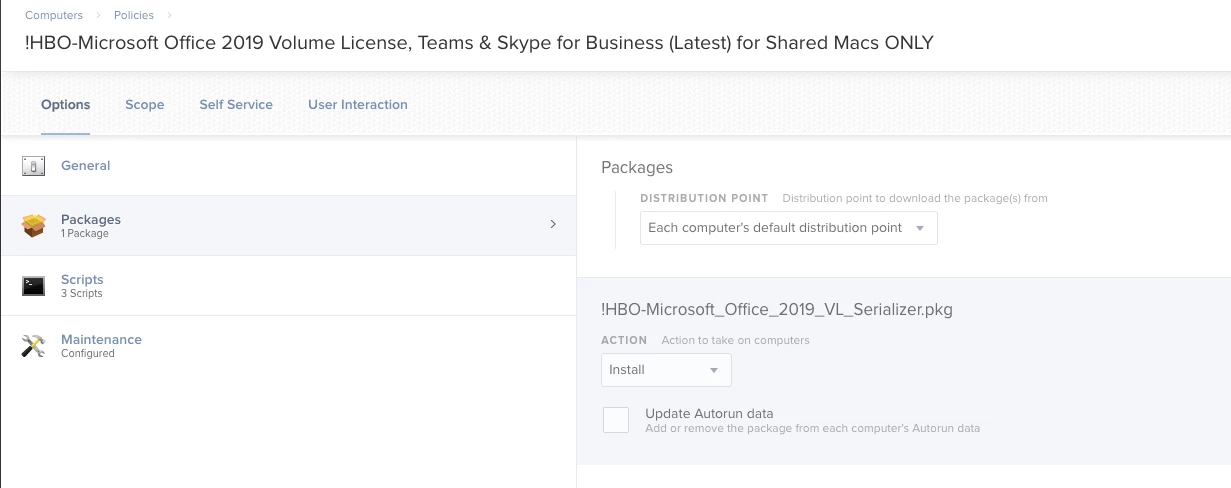This screenshot has width=1231, height=488.
Task: Click the policy title heading text
Action: [x=479, y=43]
